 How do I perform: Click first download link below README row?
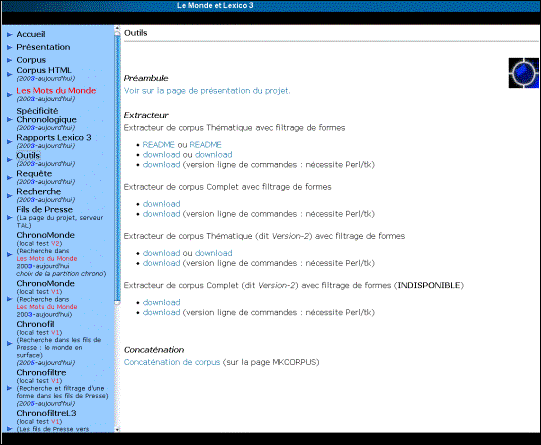(x=161, y=155)
